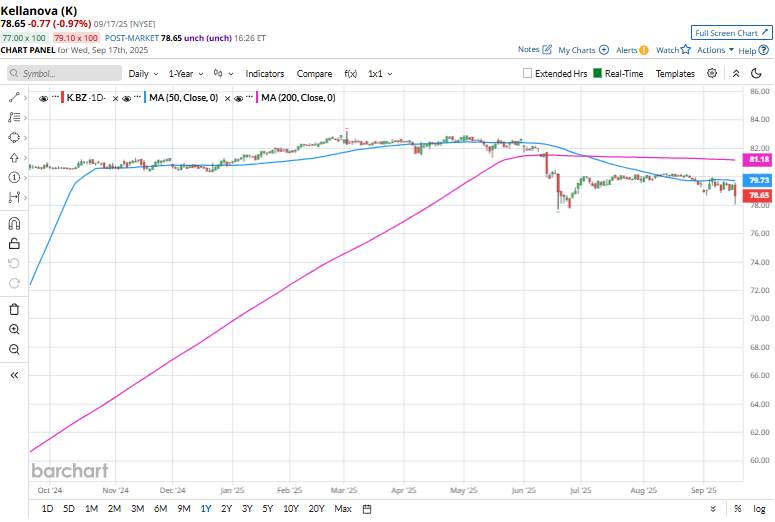Viewport: 775px width, 522px height.
Task: Open the candlestick chart type dropdown
Action: [223, 74]
